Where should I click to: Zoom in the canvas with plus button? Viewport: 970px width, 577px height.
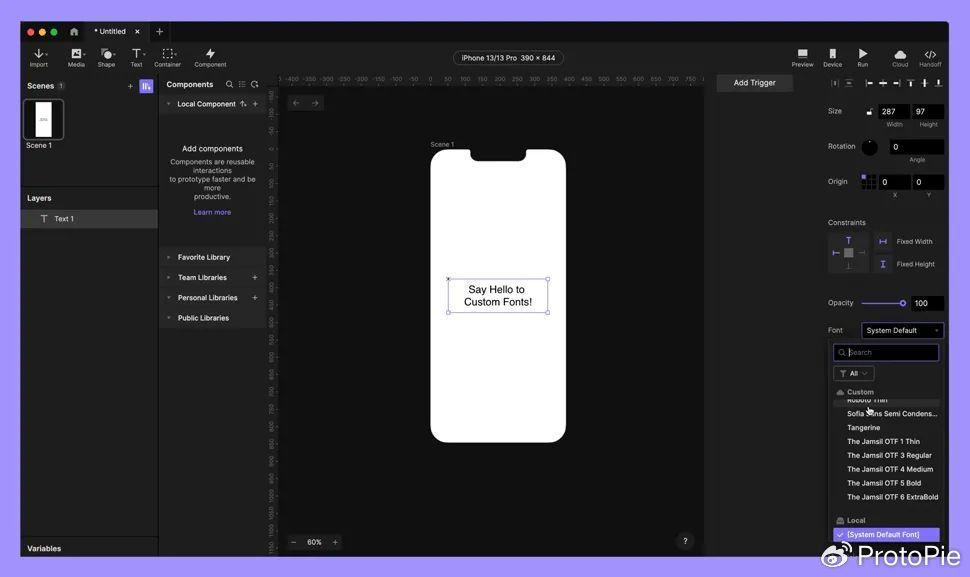[x=335, y=542]
